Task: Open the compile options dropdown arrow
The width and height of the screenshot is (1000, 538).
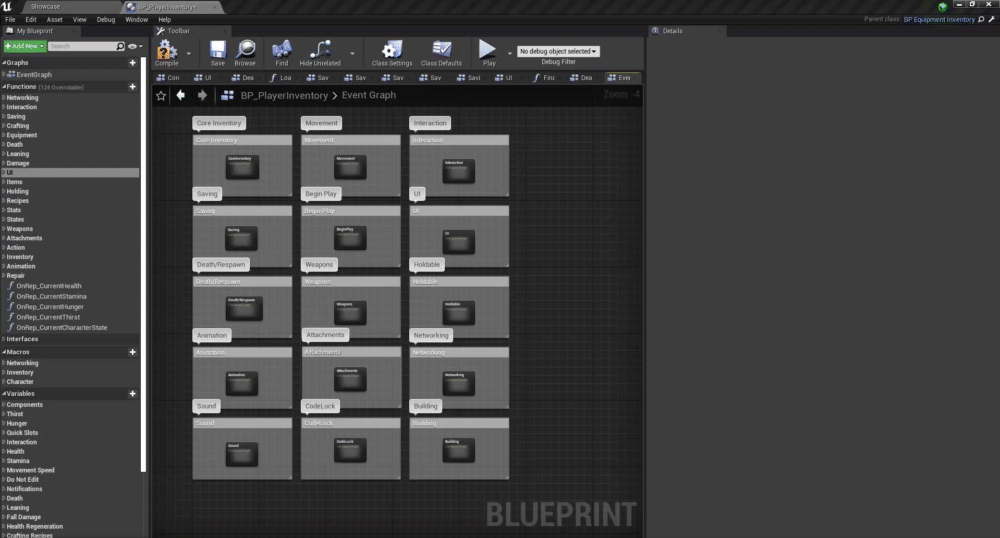Action: tap(189, 54)
